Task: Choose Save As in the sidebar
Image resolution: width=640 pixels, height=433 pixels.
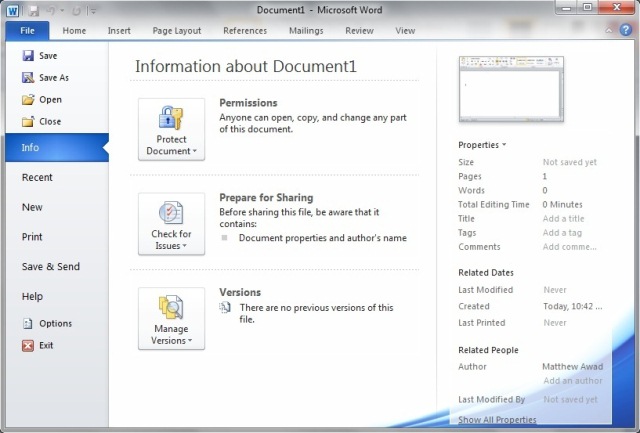Action: [45, 78]
